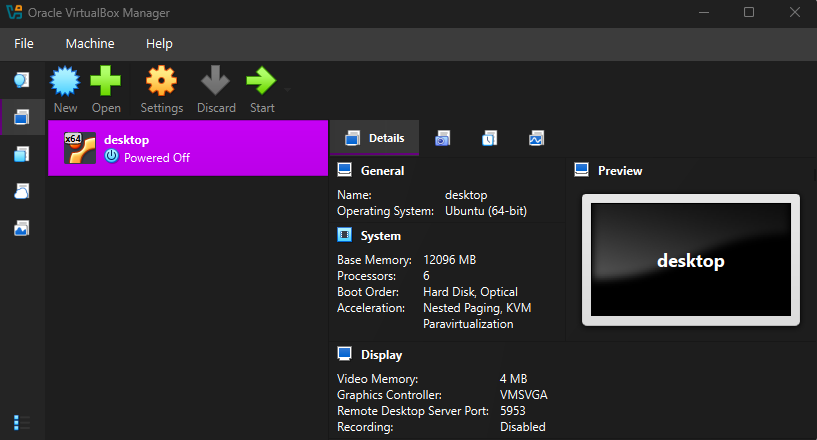Click the "Paravirtualization" text in System
The height and width of the screenshot is (440, 817).
point(468,324)
